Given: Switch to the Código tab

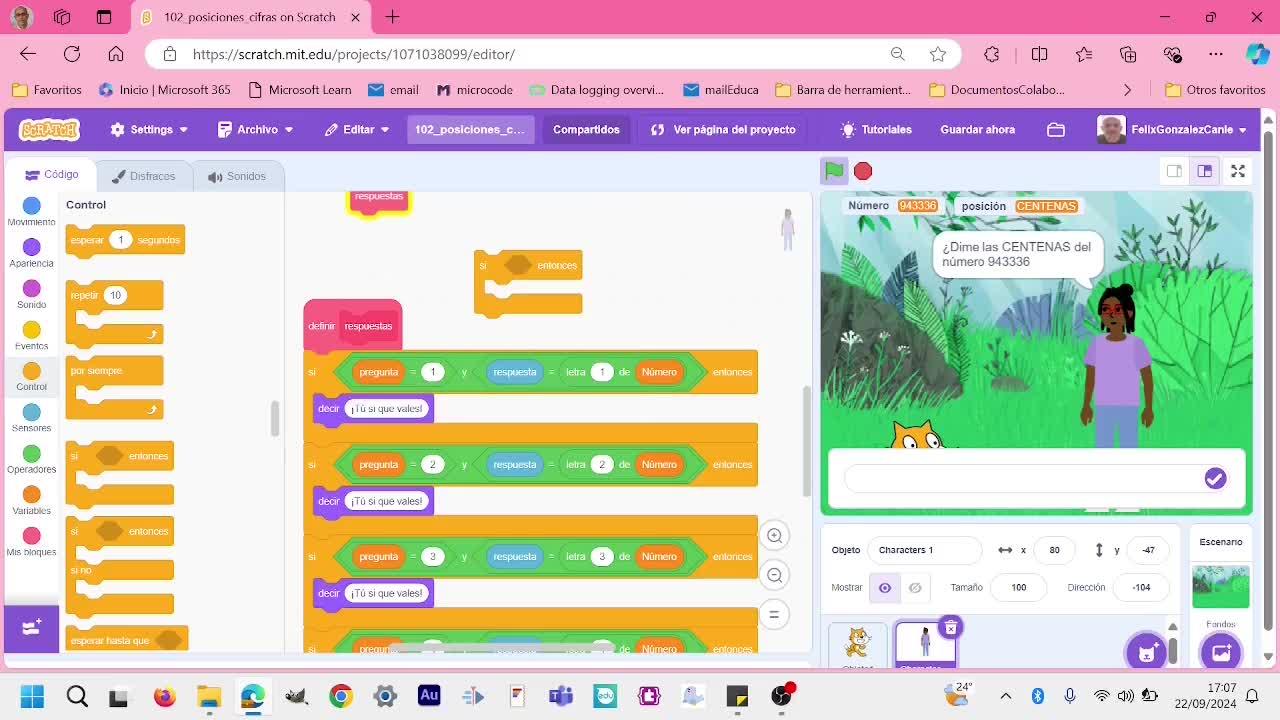Looking at the screenshot, I should [52, 175].
